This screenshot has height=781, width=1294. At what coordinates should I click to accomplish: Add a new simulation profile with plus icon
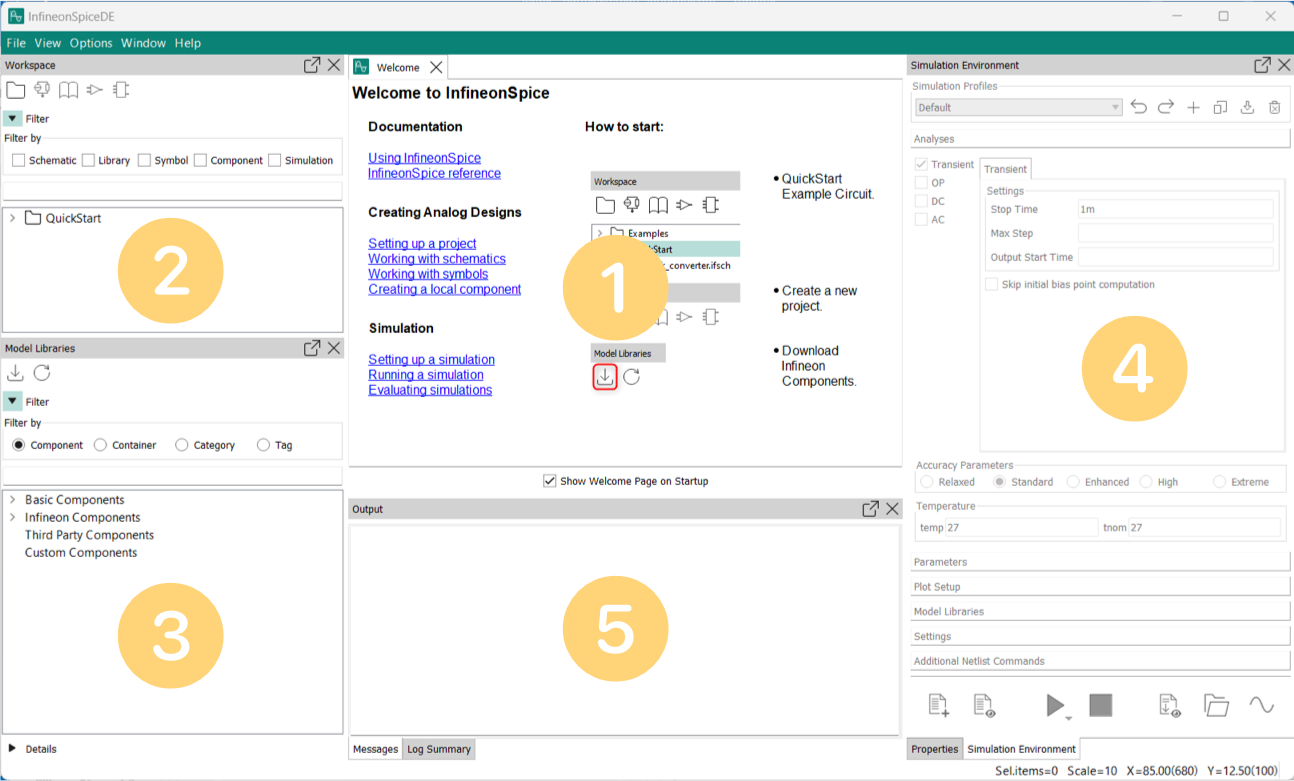click(1193, 108)
